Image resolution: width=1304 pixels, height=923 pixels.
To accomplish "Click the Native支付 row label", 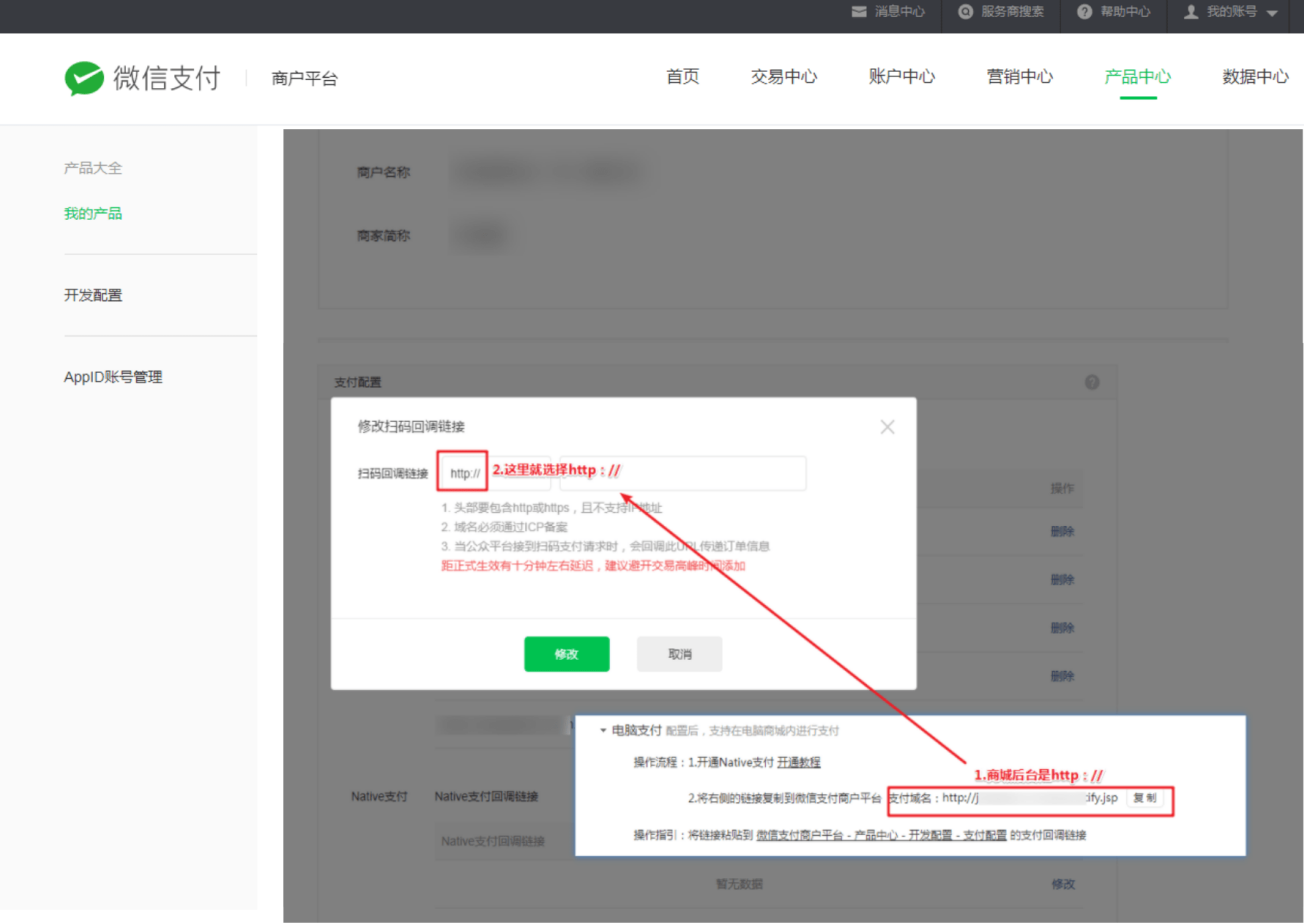I will pyautogui.click(x=379, y=797).
